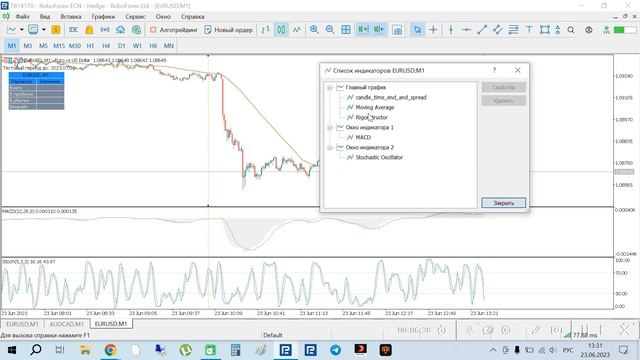Image resolution: width=640 pixels, height=360 pixels.
Task: Open the Графики menu
Action: point(103,17)
